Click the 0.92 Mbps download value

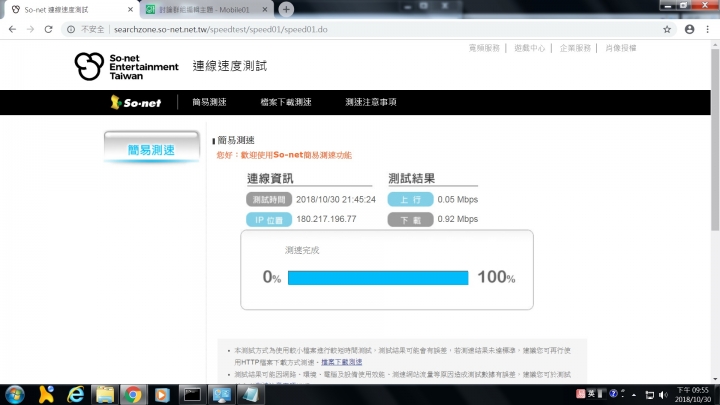click(458, 219)
